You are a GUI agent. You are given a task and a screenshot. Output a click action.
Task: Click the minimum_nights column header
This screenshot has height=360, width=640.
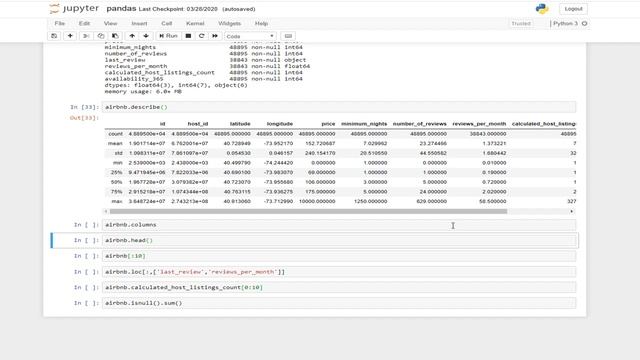(x=364, y=124)
